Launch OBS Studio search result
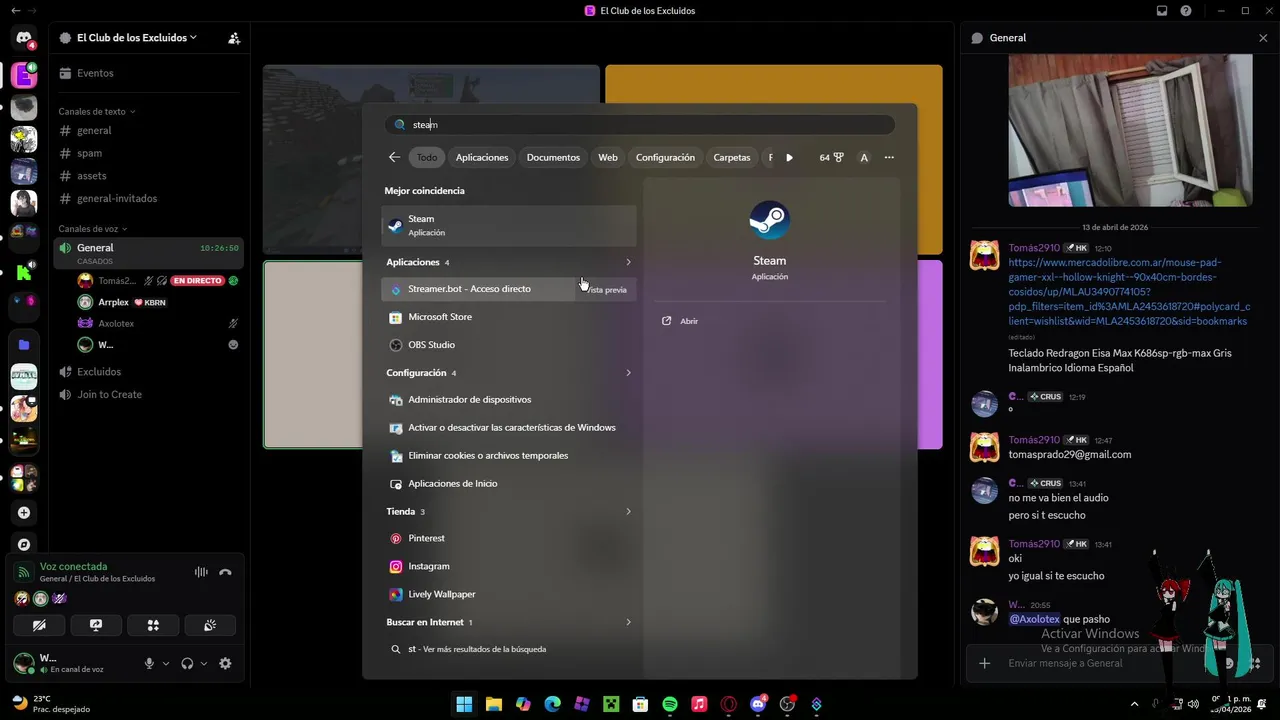1280x720 pixels. 509,345
